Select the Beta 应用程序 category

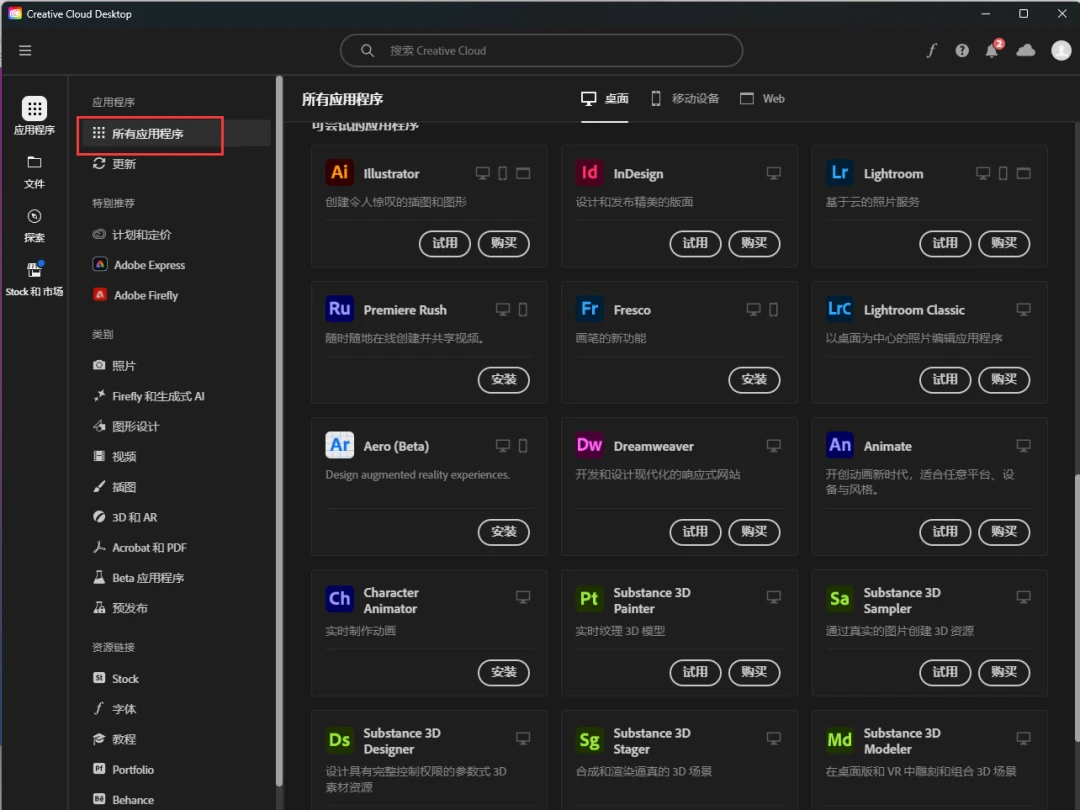[138, 578]
